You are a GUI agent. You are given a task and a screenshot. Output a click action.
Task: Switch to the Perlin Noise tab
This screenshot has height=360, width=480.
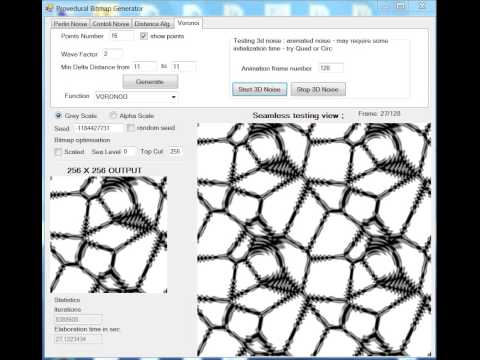click(x=70, y=24)
